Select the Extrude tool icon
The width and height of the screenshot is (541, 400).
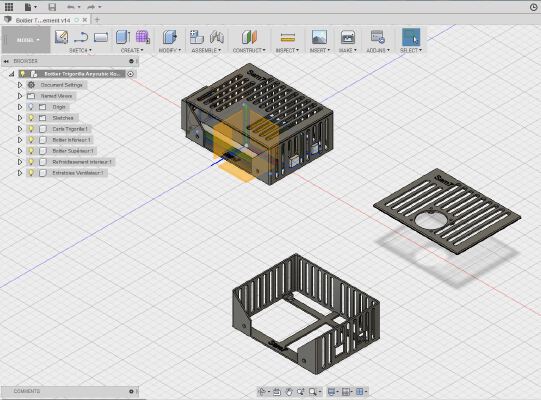point(122,37)
